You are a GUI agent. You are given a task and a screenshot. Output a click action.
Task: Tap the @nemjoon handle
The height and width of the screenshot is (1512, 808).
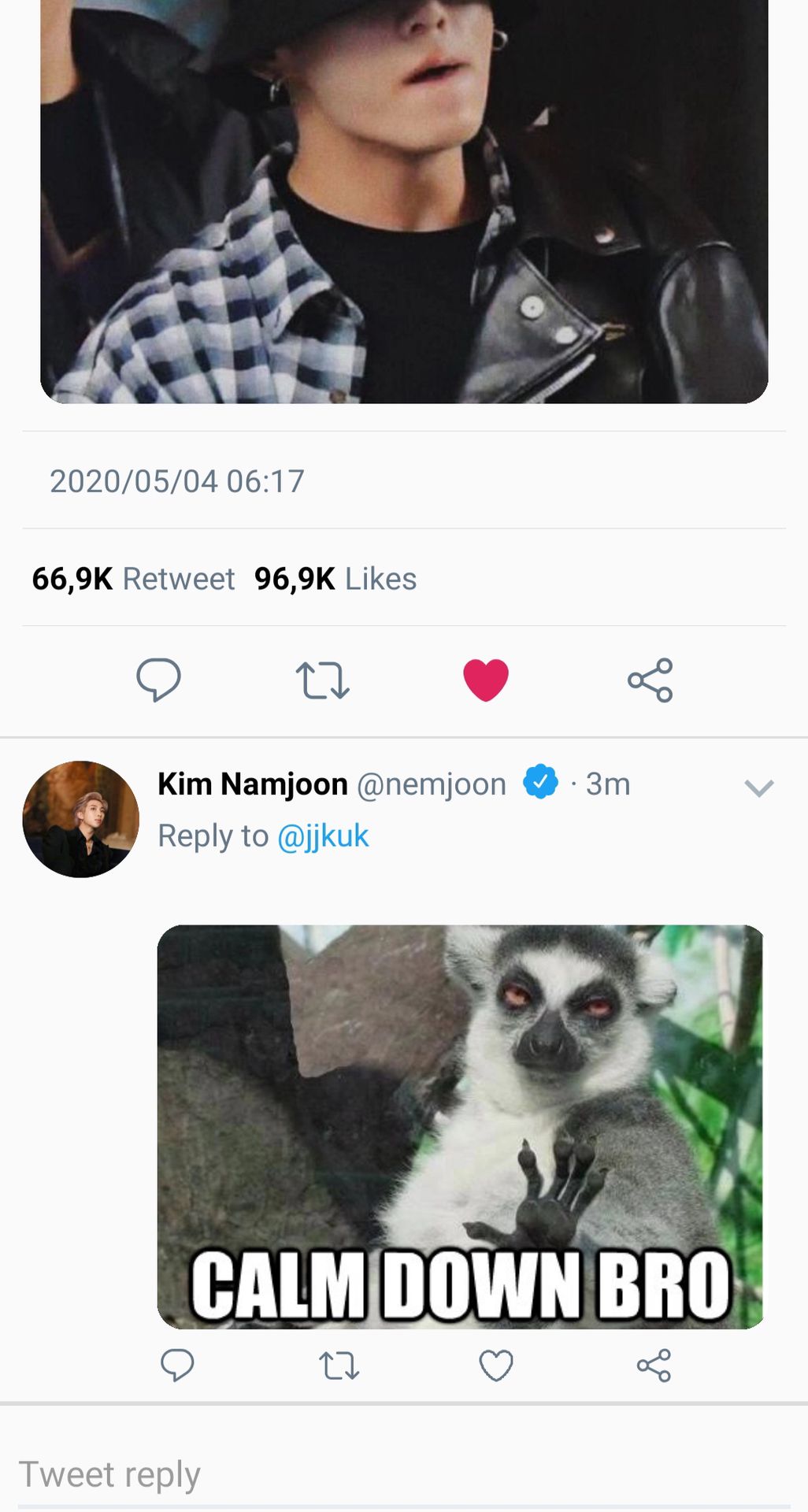tap(432, 784)
